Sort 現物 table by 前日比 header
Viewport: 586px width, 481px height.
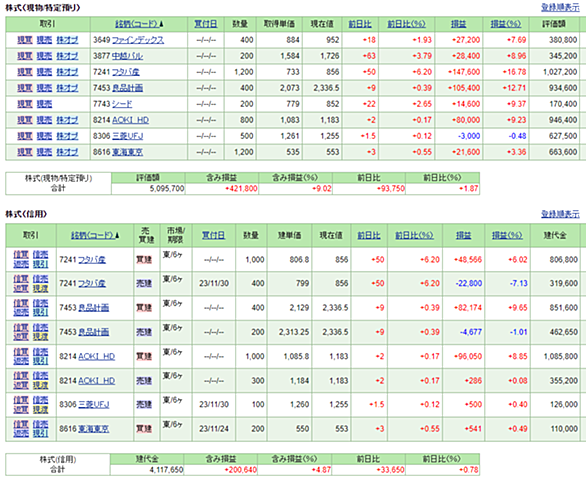[360, 24]
